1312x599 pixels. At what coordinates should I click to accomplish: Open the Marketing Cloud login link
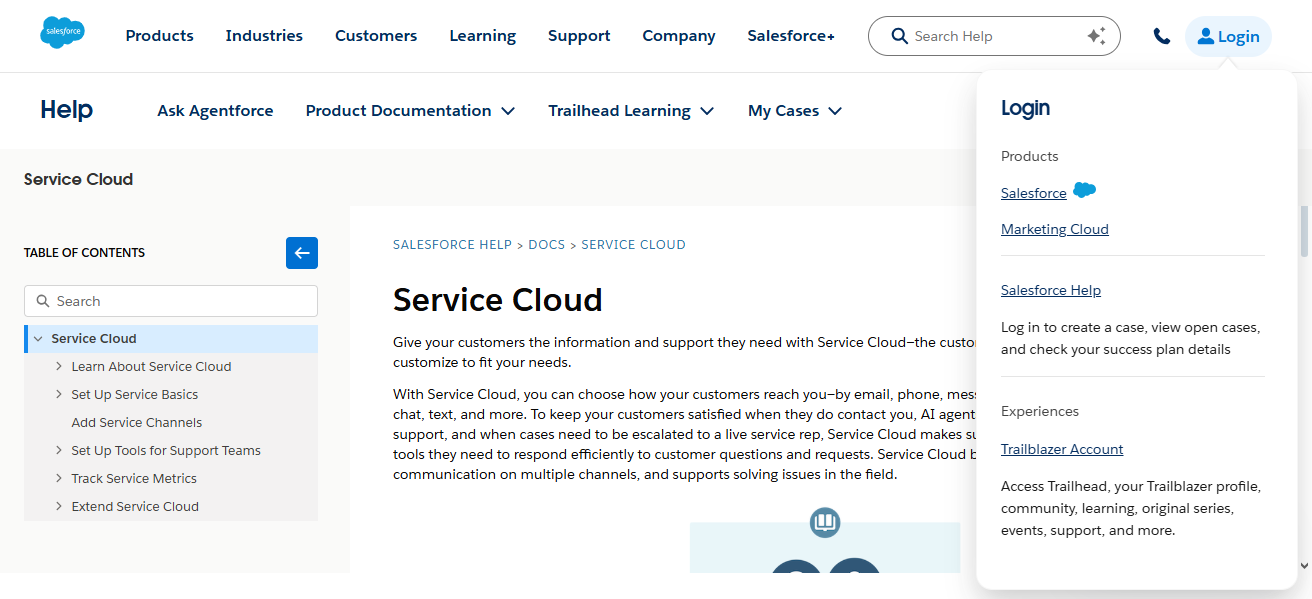tap(1055, 229)
